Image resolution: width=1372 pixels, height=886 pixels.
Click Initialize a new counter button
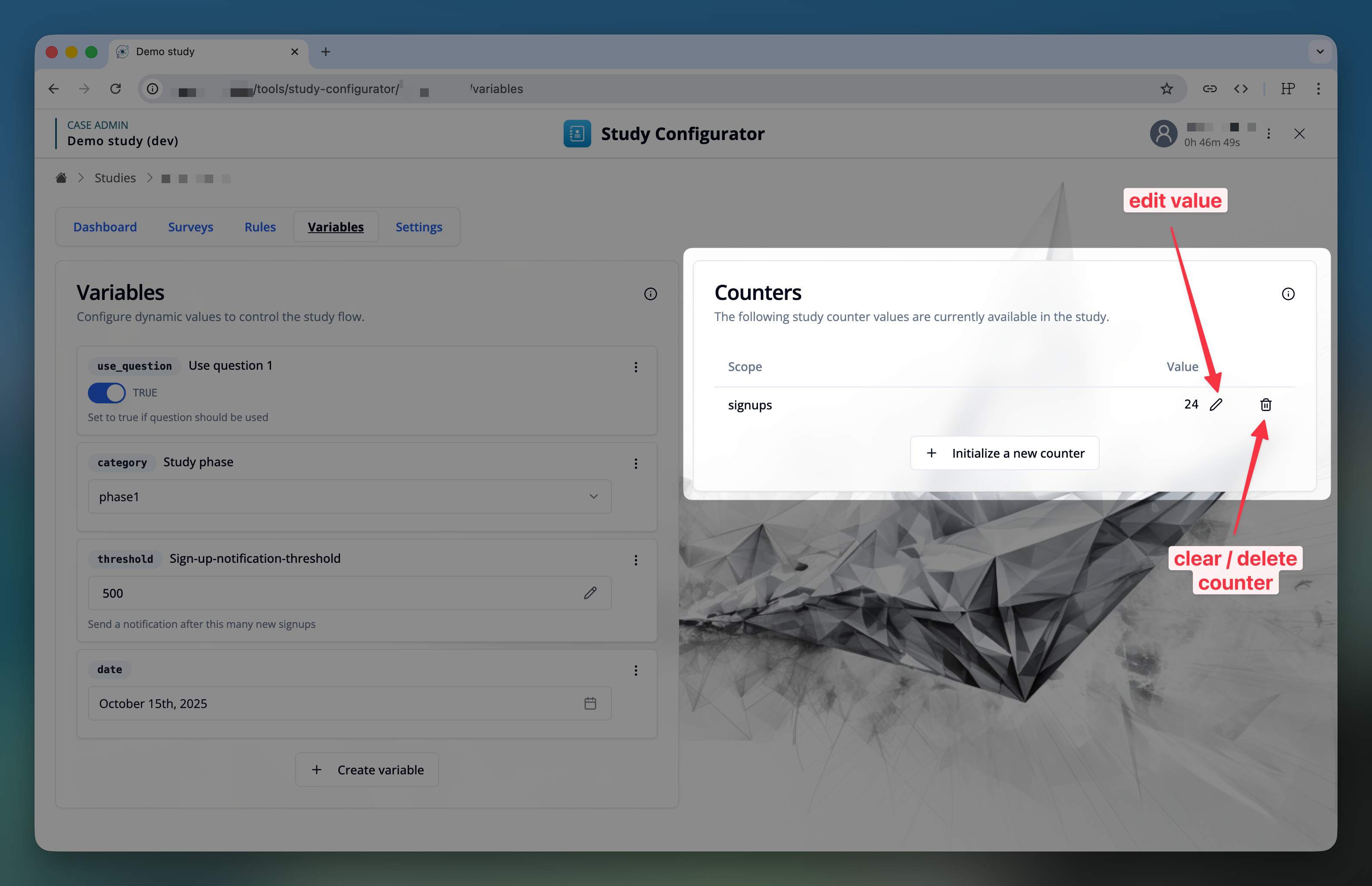click(x=1004, y=453)
